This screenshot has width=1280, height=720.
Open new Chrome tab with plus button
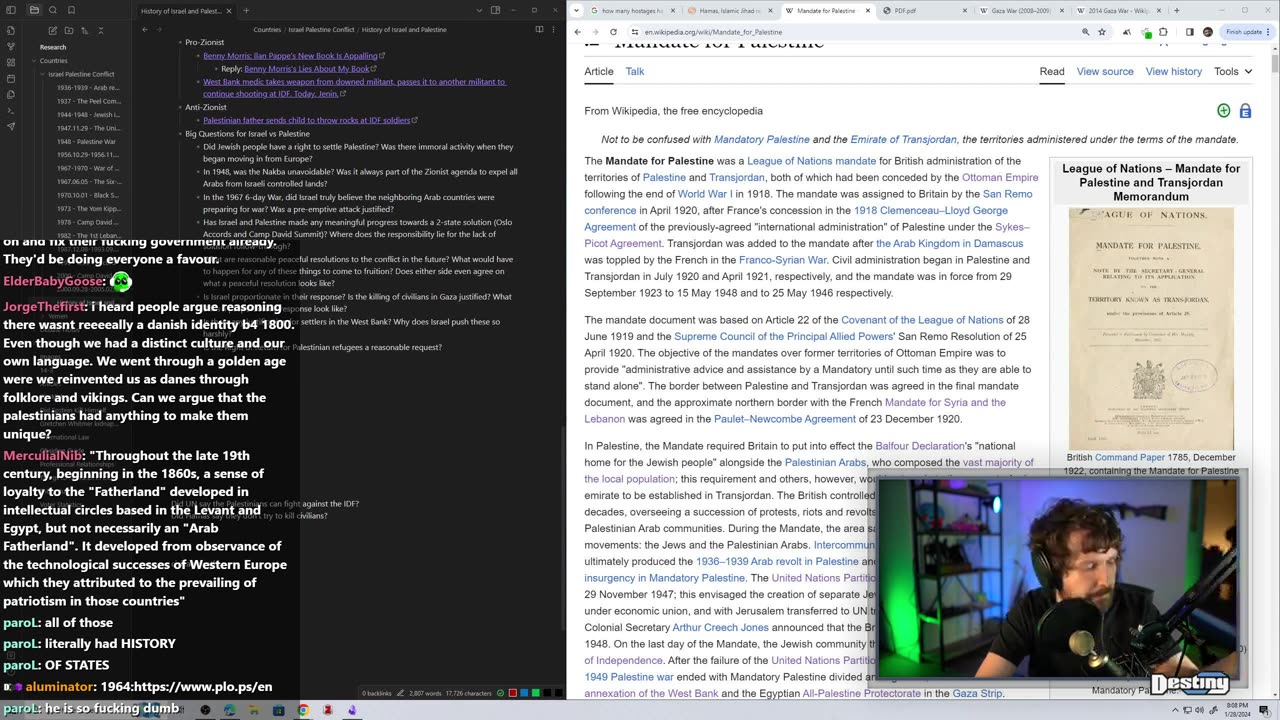point(1177,11)
